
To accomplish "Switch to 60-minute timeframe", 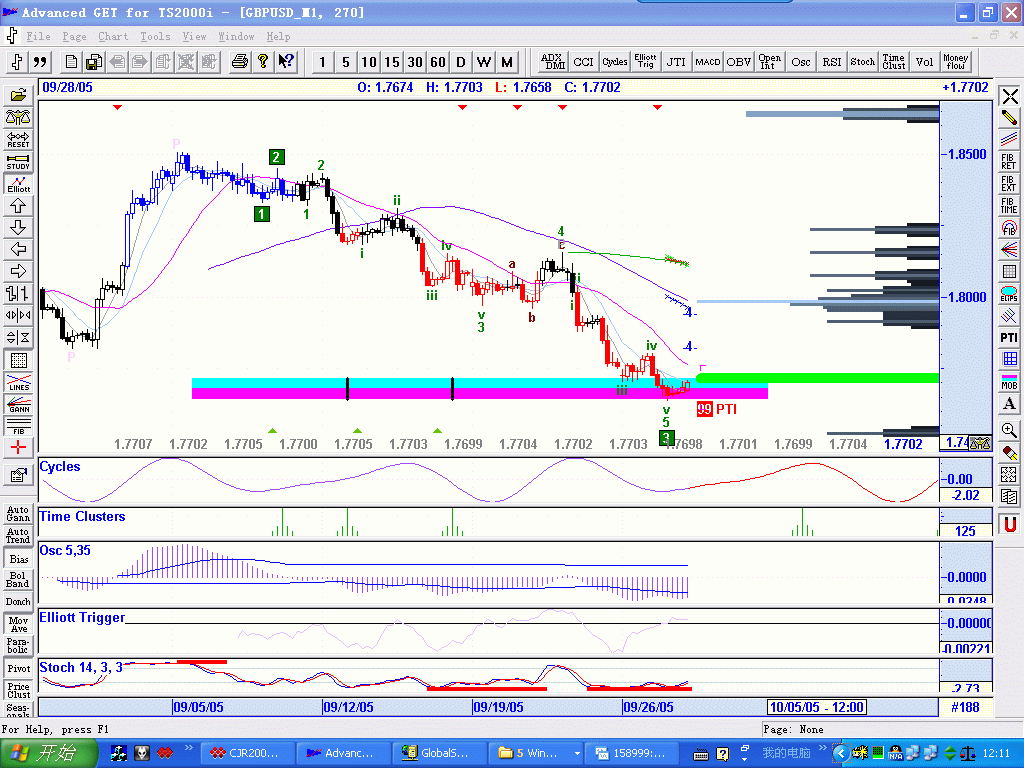I will [x=438, y=62].
